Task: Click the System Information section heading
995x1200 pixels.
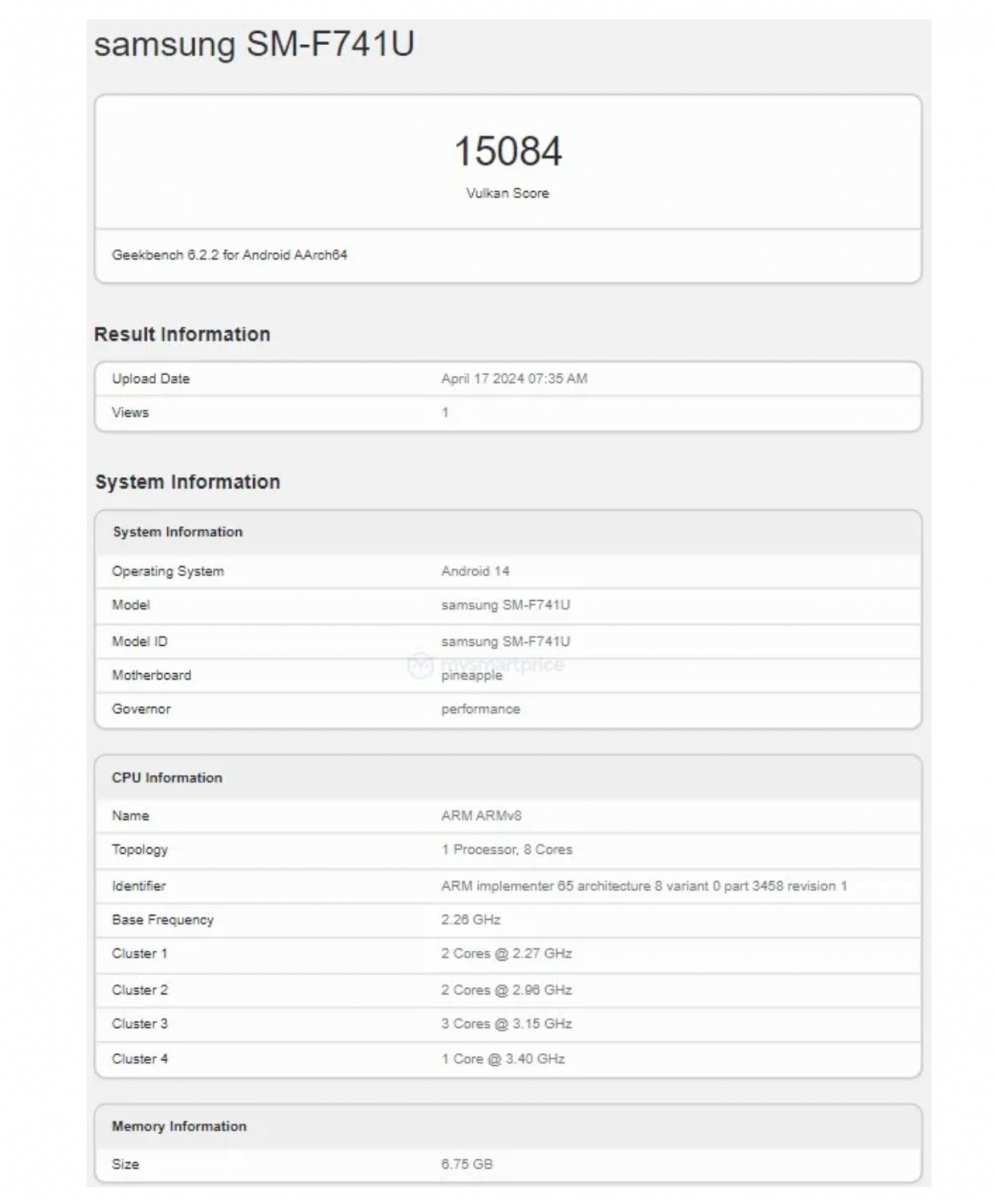Action: coord(187,482)
